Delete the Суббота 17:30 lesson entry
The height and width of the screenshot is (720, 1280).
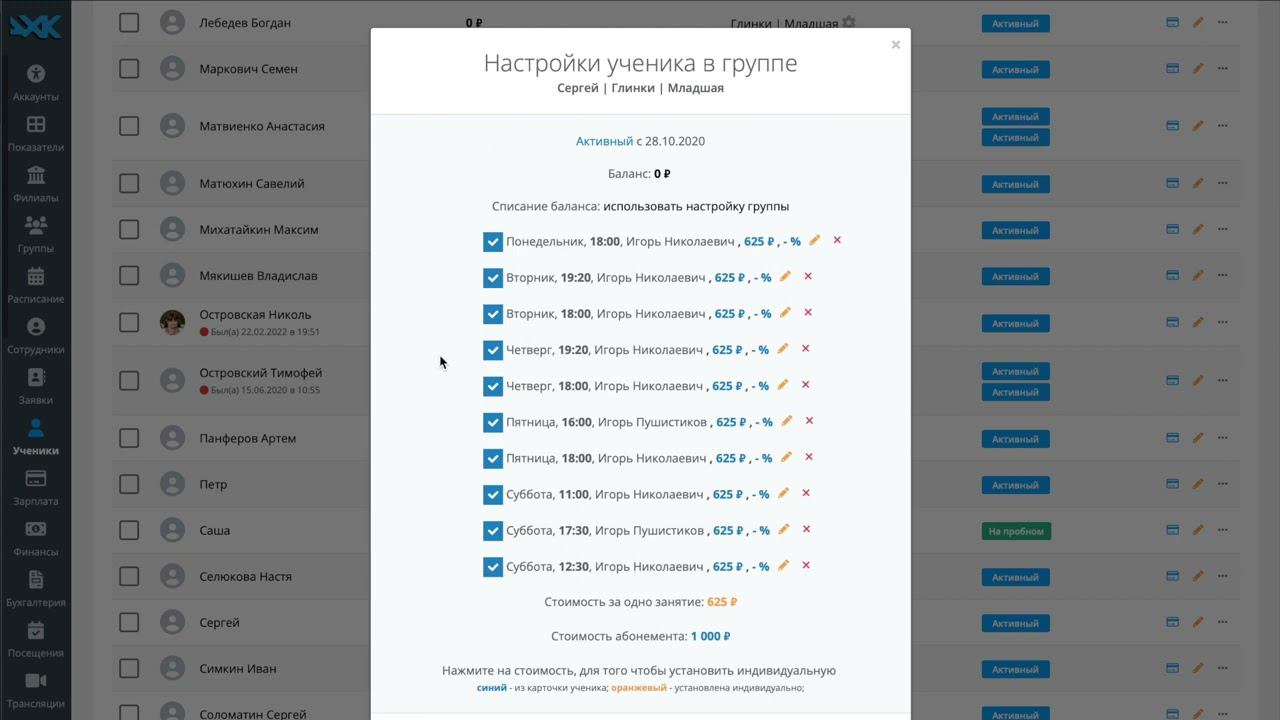coord(806,528)
